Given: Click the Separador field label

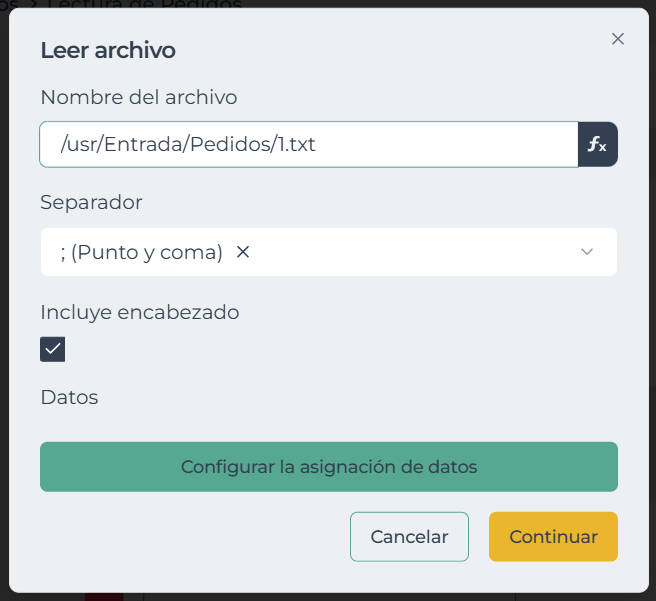Looking at the screenshot, I should pos(91,202).
